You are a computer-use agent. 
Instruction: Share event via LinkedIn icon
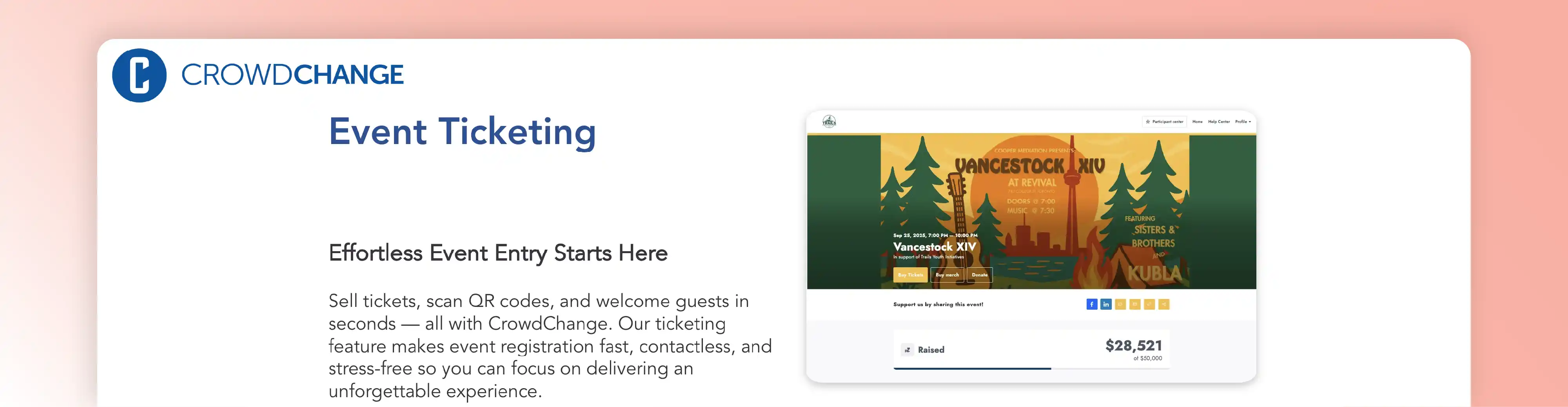pyautogui.click(x=1106, y=304)
